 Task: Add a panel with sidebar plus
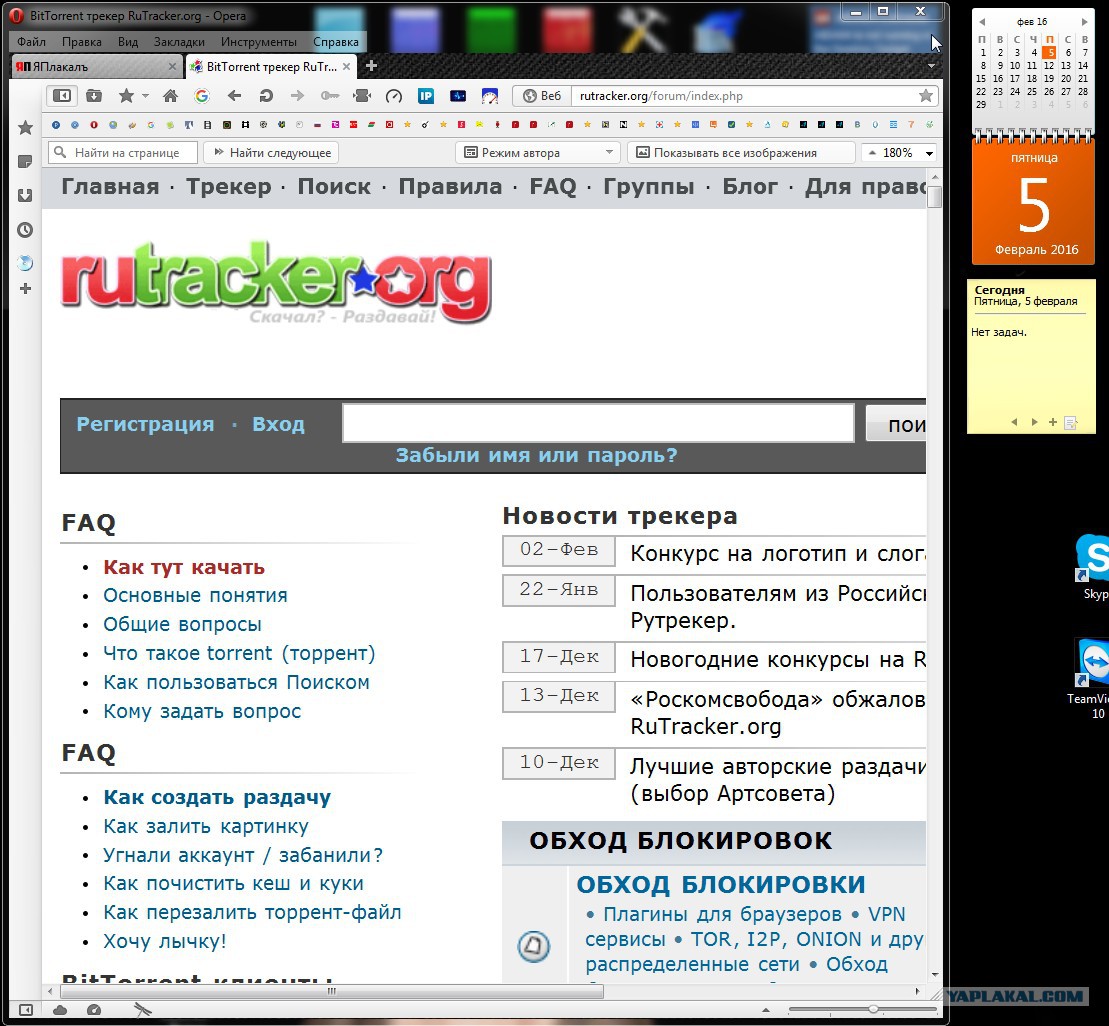[25, 288]
